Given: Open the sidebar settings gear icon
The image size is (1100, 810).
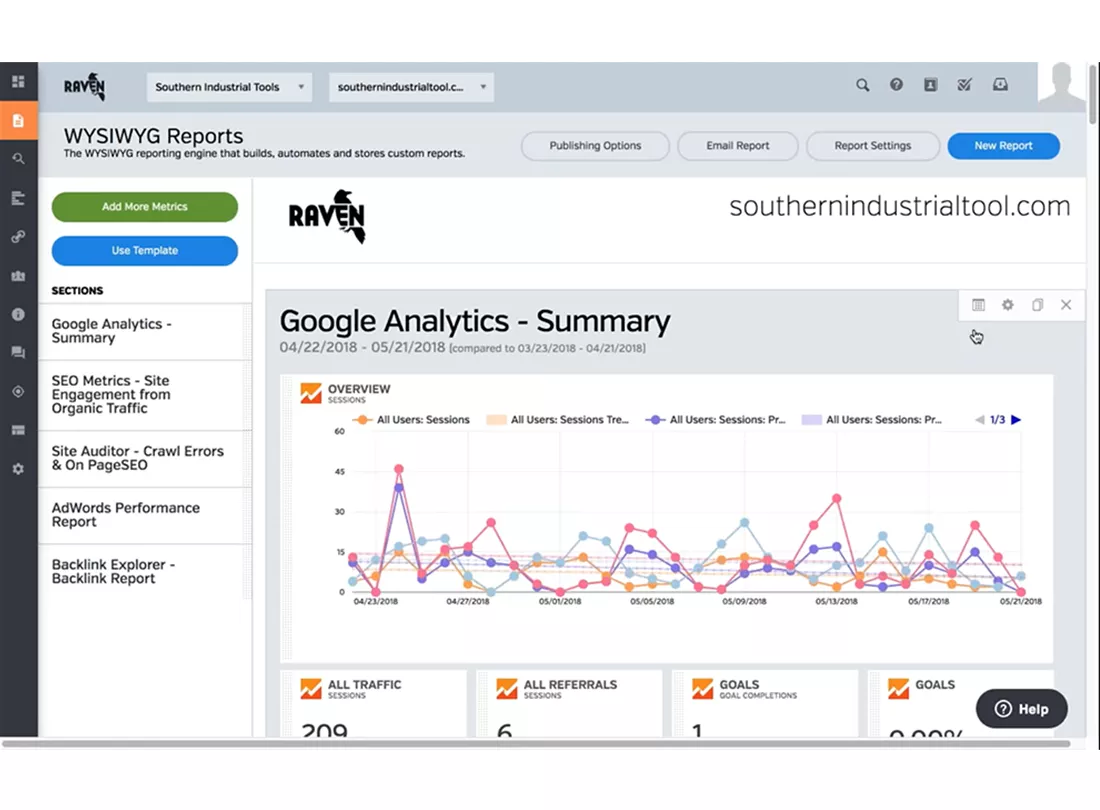Looking at the screenshot, I should (18, 468).
